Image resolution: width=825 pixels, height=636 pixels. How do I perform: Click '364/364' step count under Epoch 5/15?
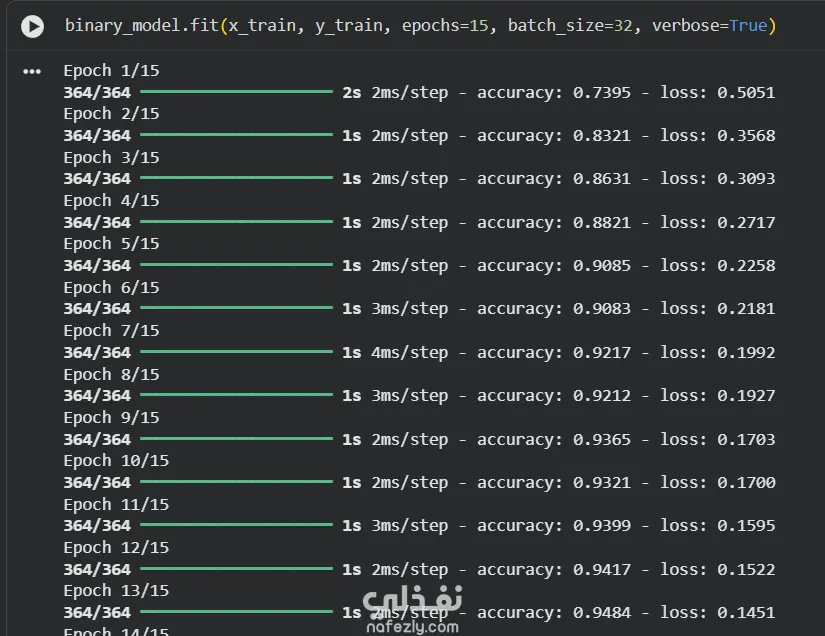tap(97, 266)
